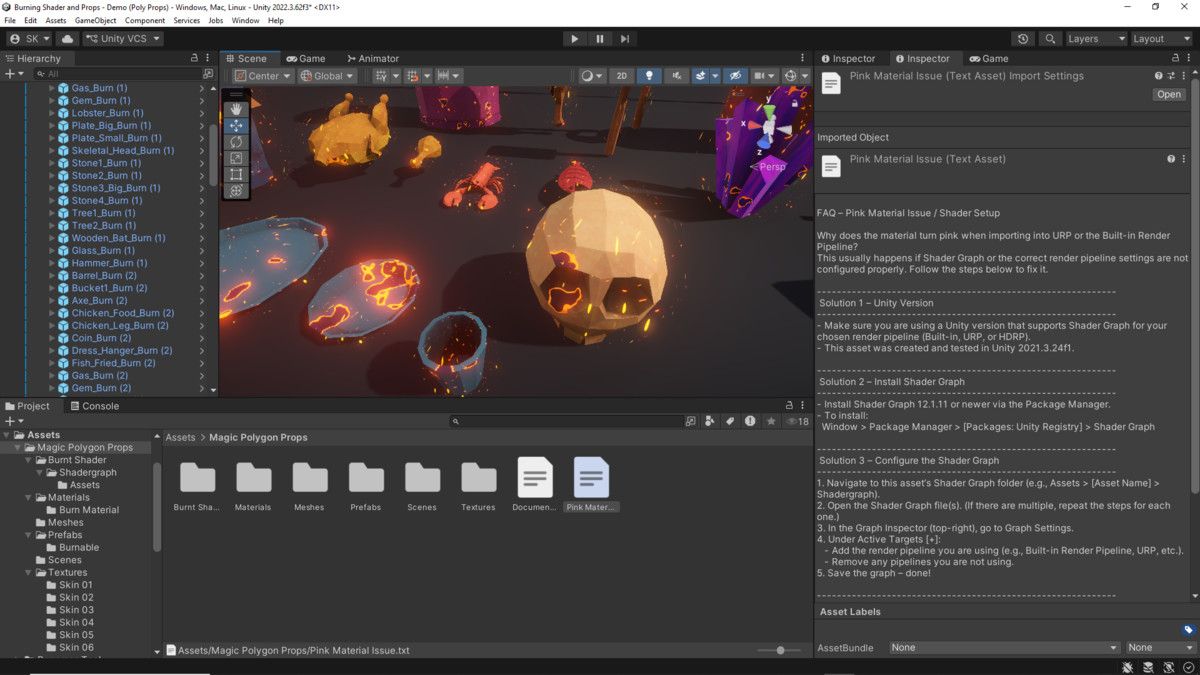The height and width of the screenshot is (675, 1200).
Task: Click the scene orientation gizmo
Action: 769,128
